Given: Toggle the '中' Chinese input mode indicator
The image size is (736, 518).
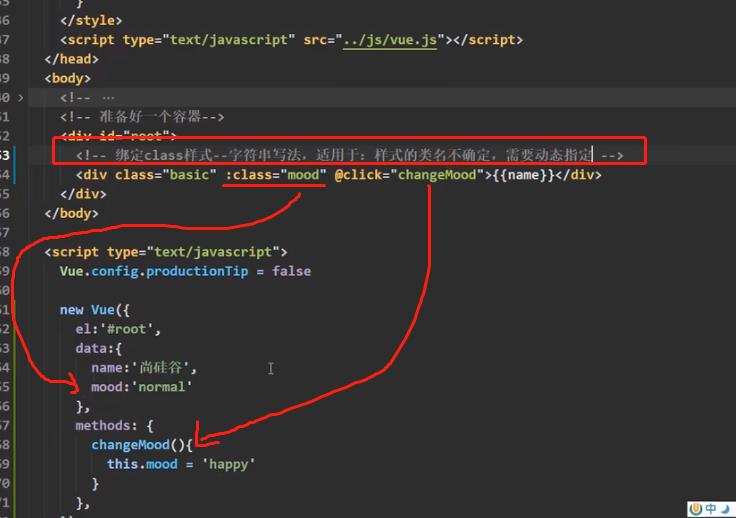Looking at the screenshot, I should (x=711, y=509).
